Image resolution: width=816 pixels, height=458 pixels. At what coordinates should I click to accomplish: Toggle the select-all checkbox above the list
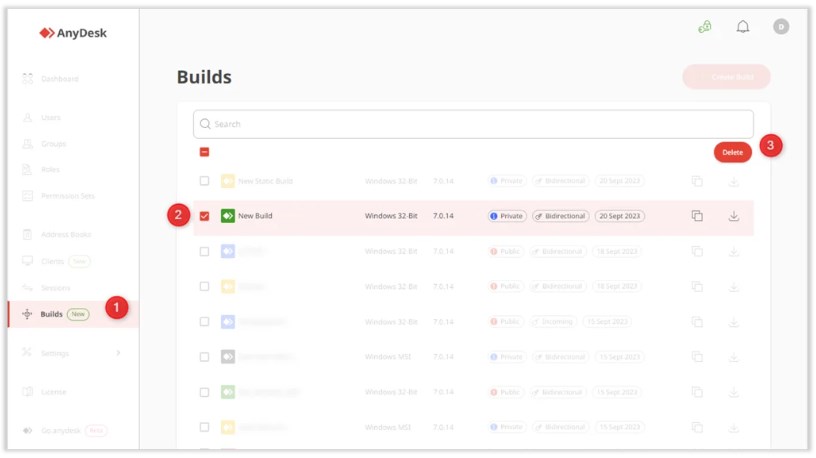tap(205, 152)
